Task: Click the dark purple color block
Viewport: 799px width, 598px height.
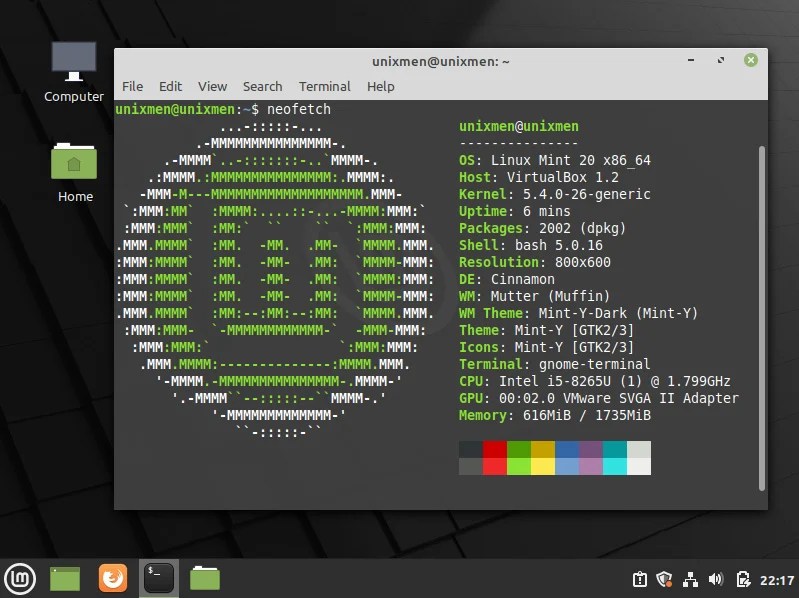Action: [591, 449]
